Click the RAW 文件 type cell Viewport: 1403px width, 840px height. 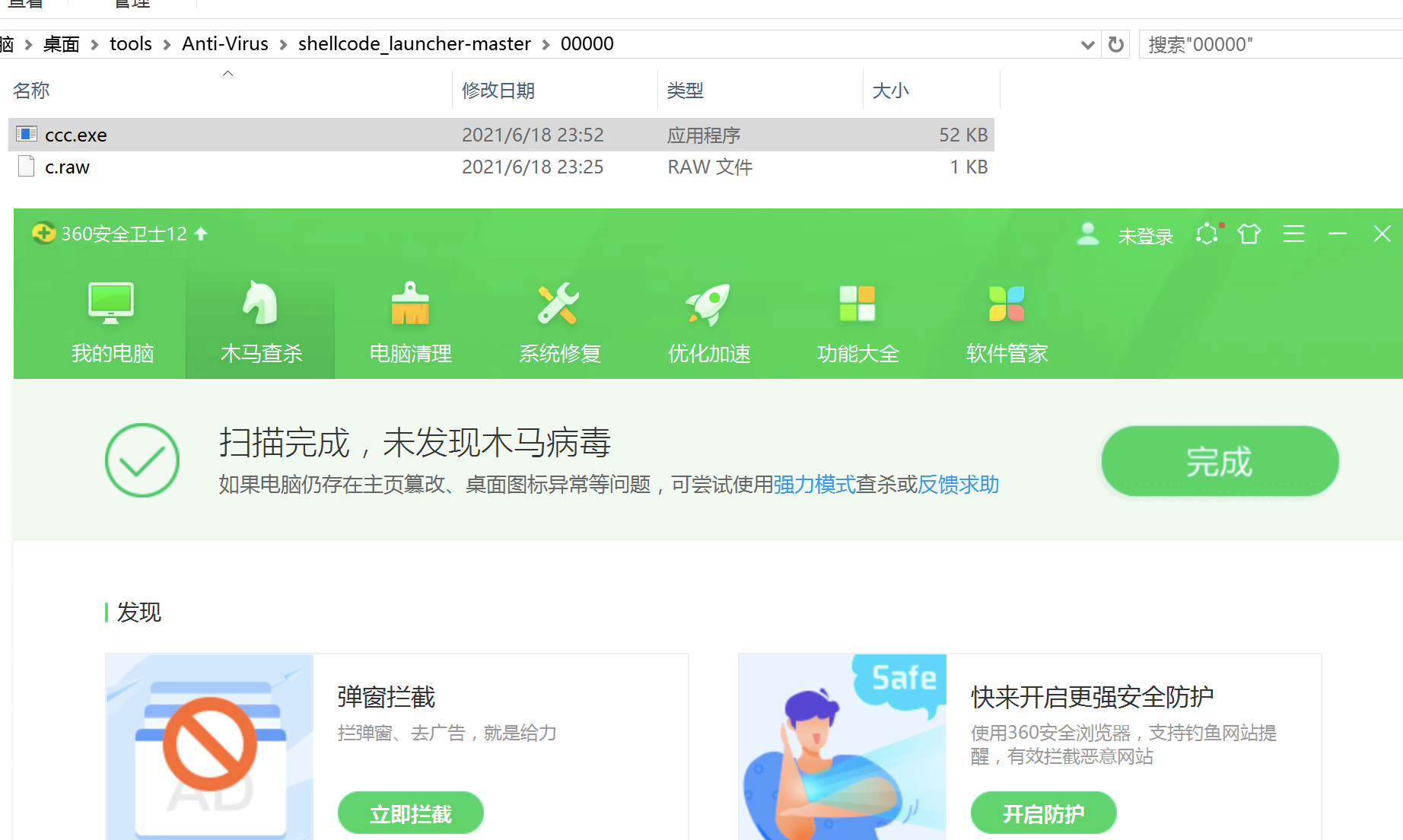(x=710, y=167)
